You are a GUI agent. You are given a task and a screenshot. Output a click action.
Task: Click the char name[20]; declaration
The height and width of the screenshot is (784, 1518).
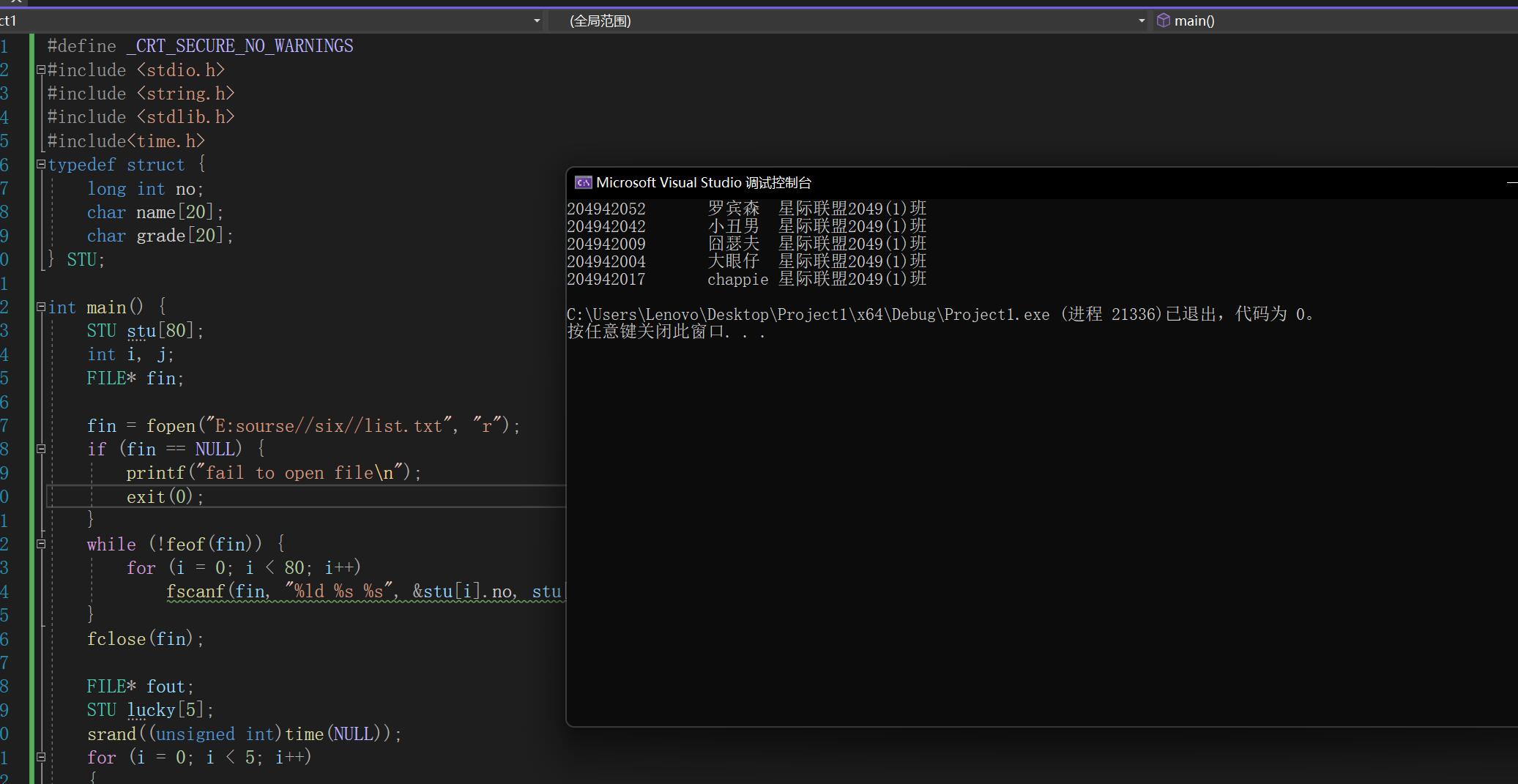pos(155,212)
